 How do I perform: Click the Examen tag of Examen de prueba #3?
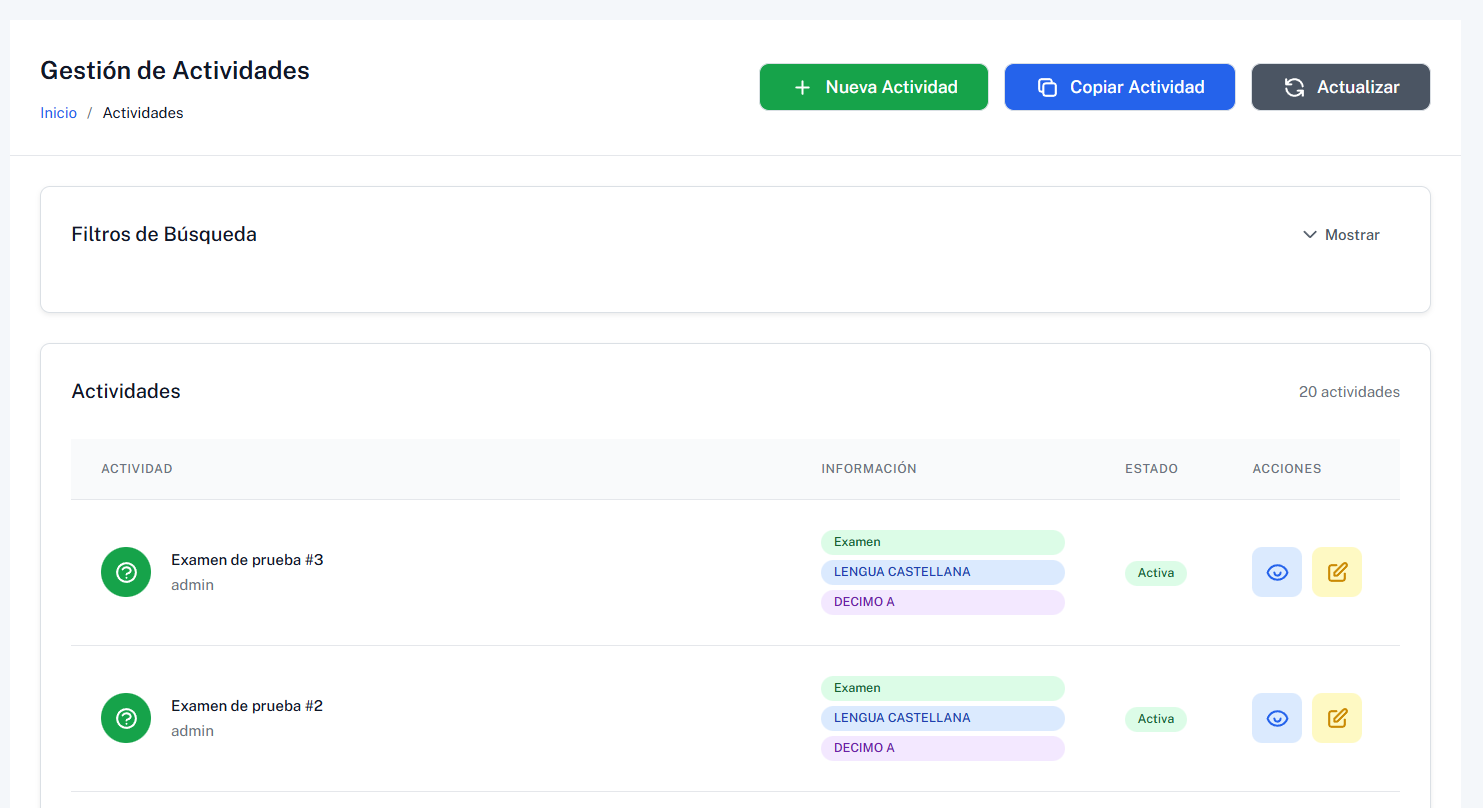pyautogui.click(x=943, y=542)
